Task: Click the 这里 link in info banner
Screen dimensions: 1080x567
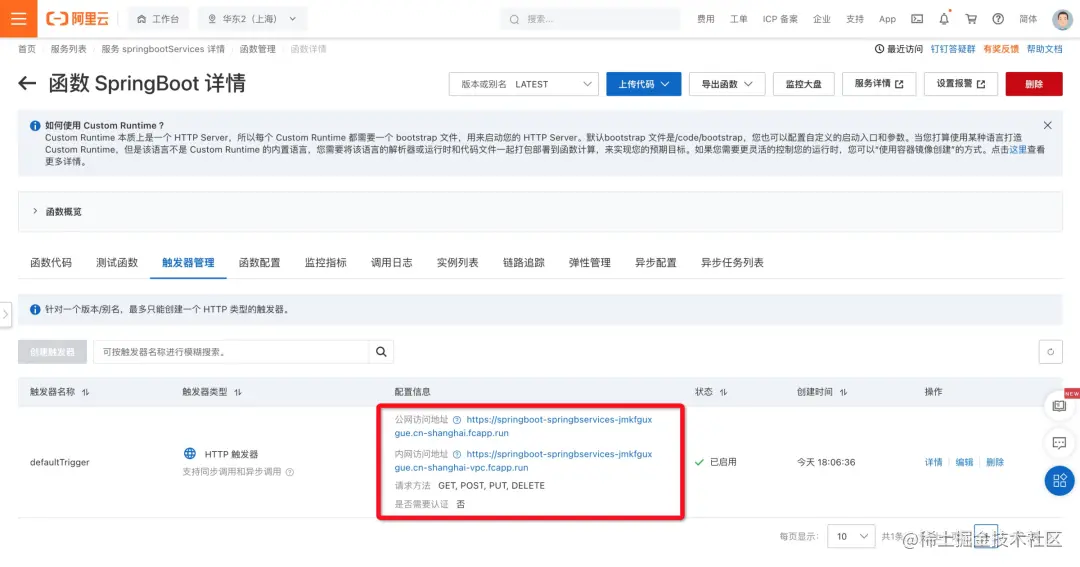Action: click(1018, 150)
